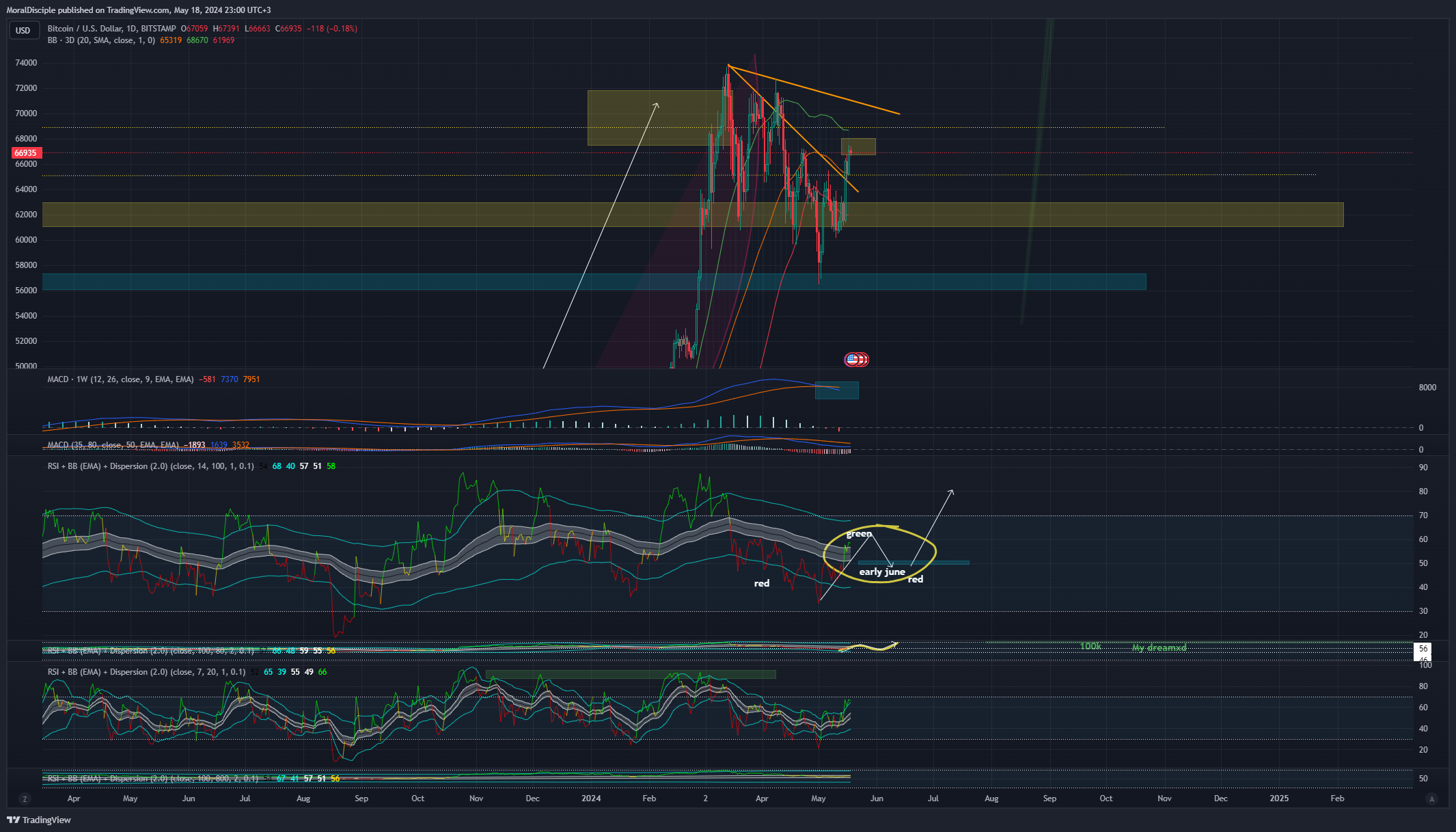Select RSI + BB legend with 7, 20 settings
1456x832 pixels.
point(146,672)
